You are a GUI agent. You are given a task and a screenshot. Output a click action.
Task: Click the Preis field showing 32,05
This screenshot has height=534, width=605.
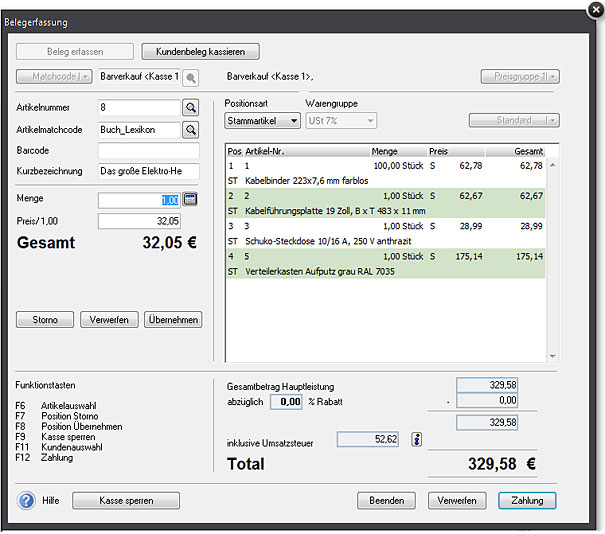139,221
